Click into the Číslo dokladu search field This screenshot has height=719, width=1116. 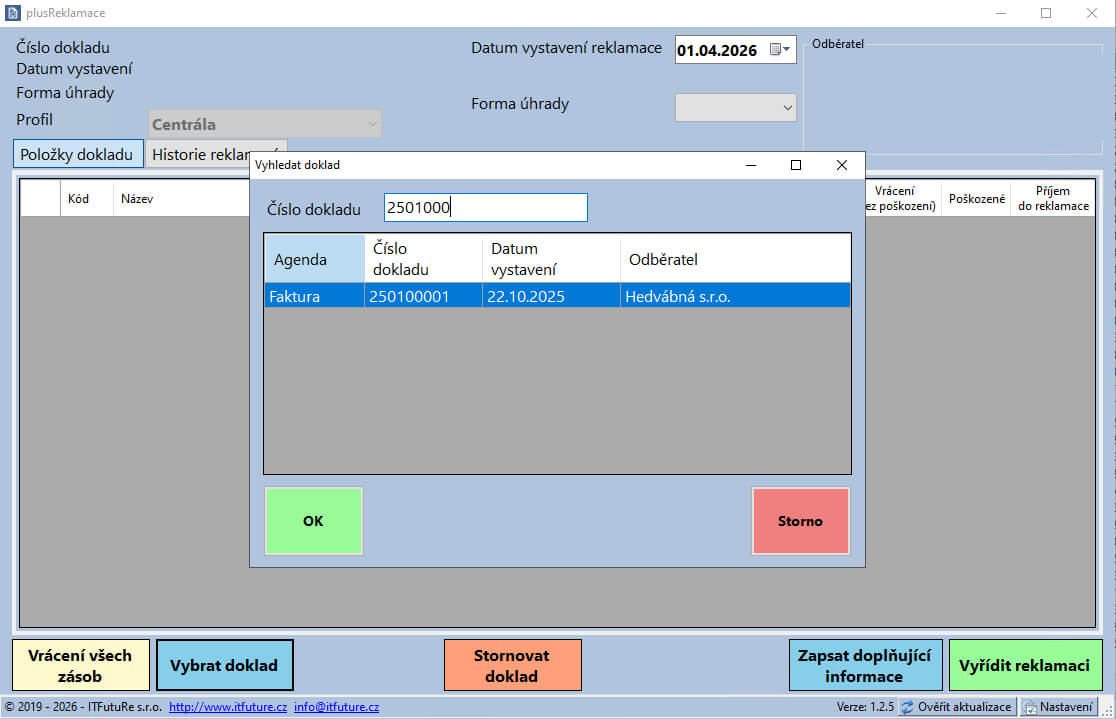pyautogui.click(x=485, y=208)
